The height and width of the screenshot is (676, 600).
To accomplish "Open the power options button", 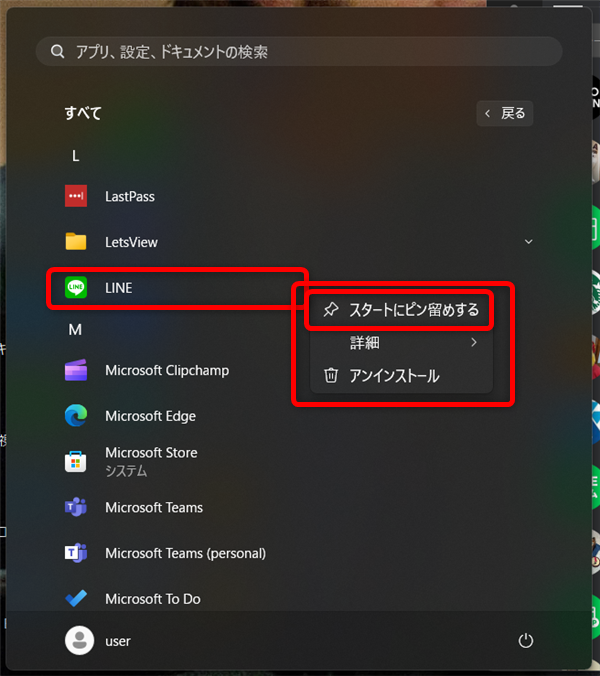I will pyautogui.click(x=525, y=641).
